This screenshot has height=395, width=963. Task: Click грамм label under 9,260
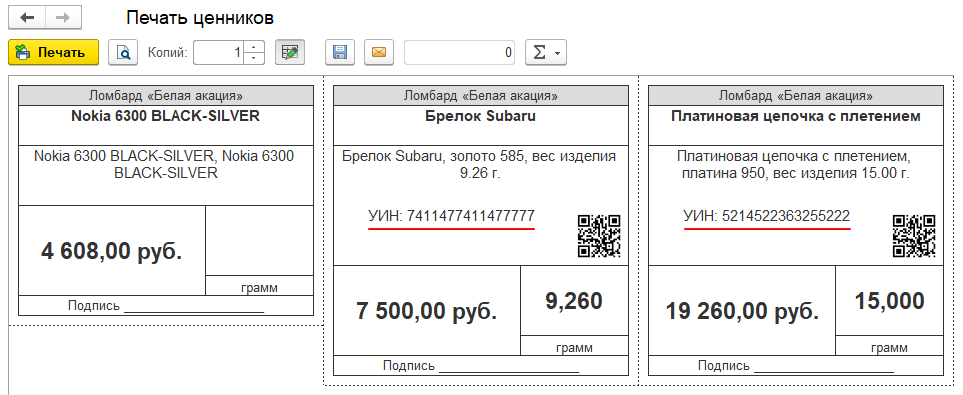click(x=574, y=347)
